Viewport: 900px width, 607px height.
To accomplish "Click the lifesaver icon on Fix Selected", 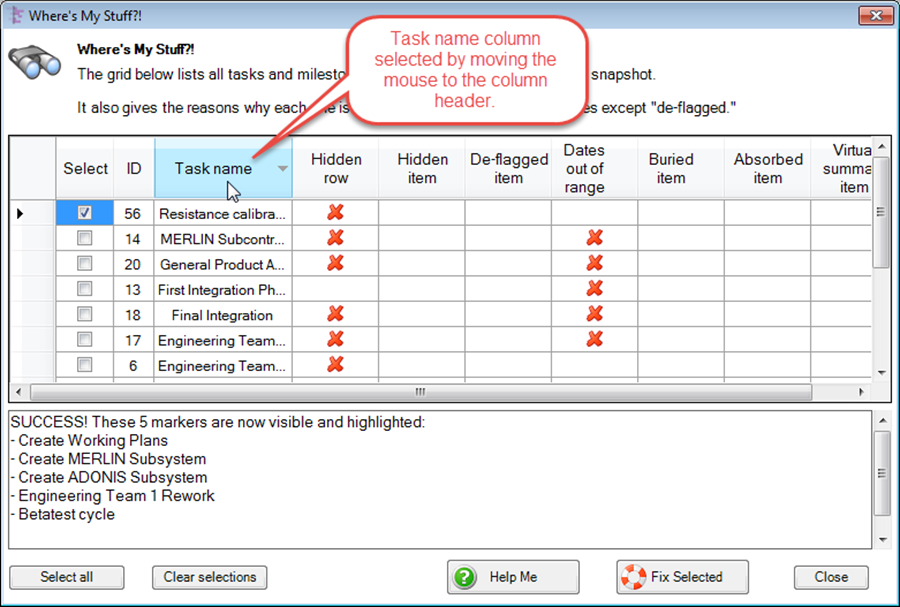I will (x=634, y=577).
